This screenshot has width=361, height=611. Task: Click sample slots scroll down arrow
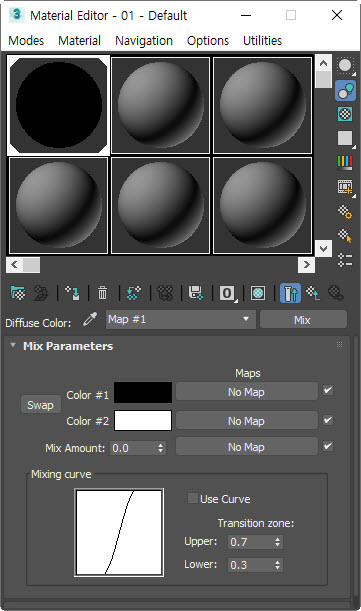[323, 248]
